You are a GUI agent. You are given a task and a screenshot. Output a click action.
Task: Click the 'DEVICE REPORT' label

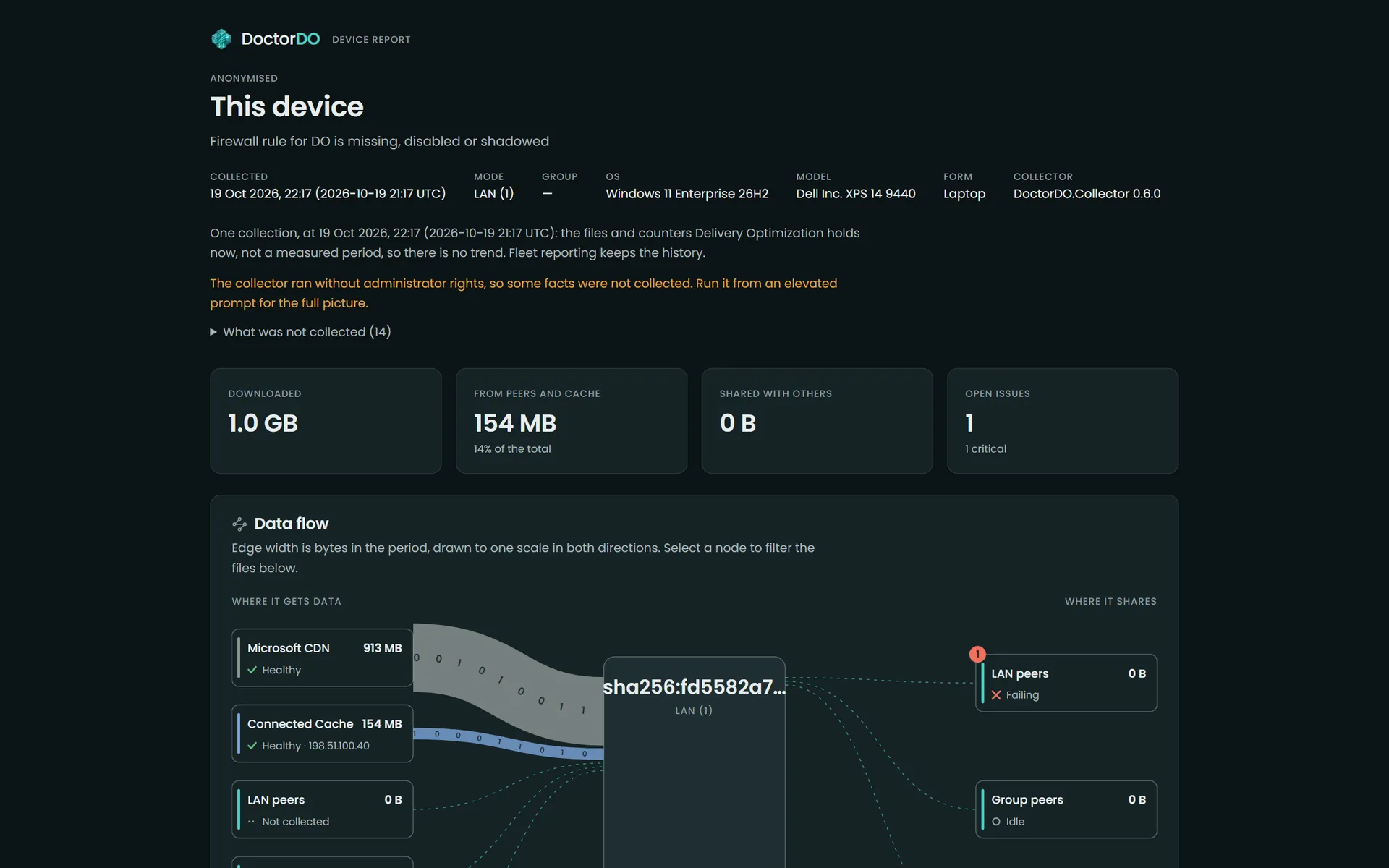tap(371, 40)
